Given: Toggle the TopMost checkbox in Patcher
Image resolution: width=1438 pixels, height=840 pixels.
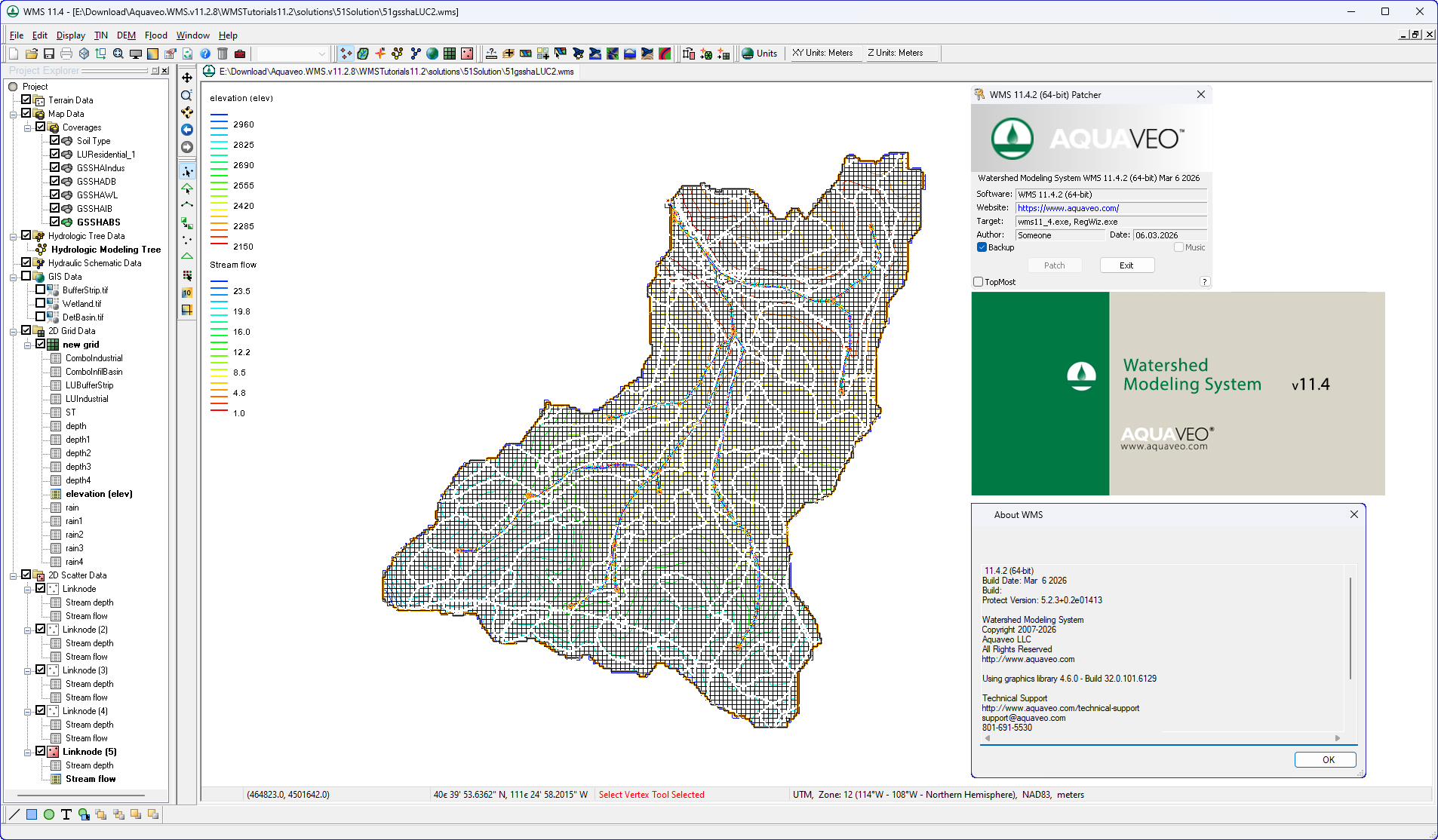Looking at the screenshot, I should [979, 282].
